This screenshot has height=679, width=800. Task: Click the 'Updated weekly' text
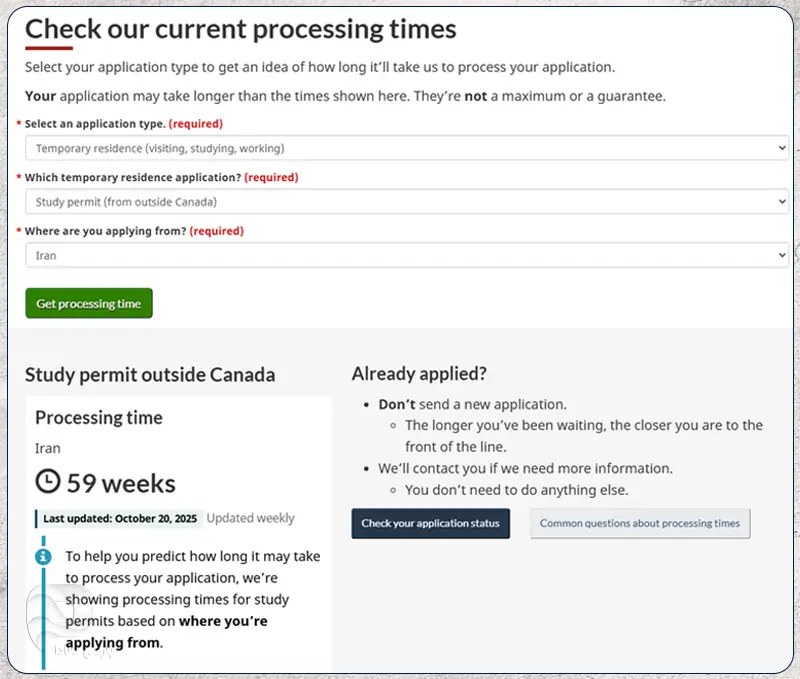click(x=251, y=518)
